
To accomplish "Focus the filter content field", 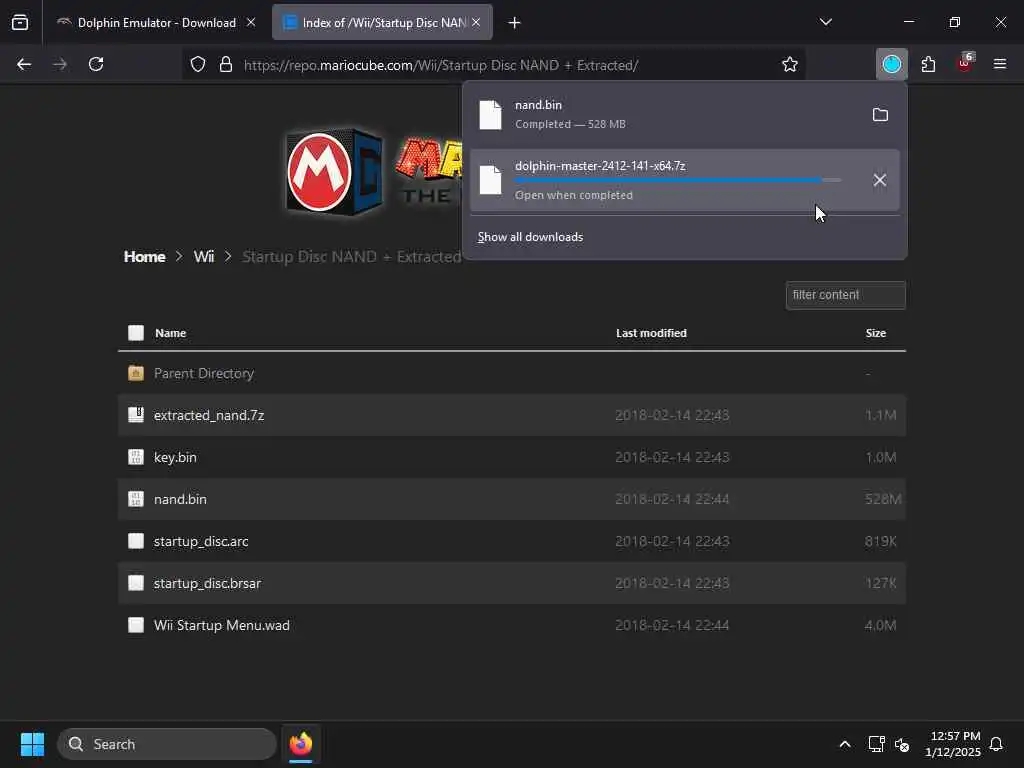I will (846, 295).
